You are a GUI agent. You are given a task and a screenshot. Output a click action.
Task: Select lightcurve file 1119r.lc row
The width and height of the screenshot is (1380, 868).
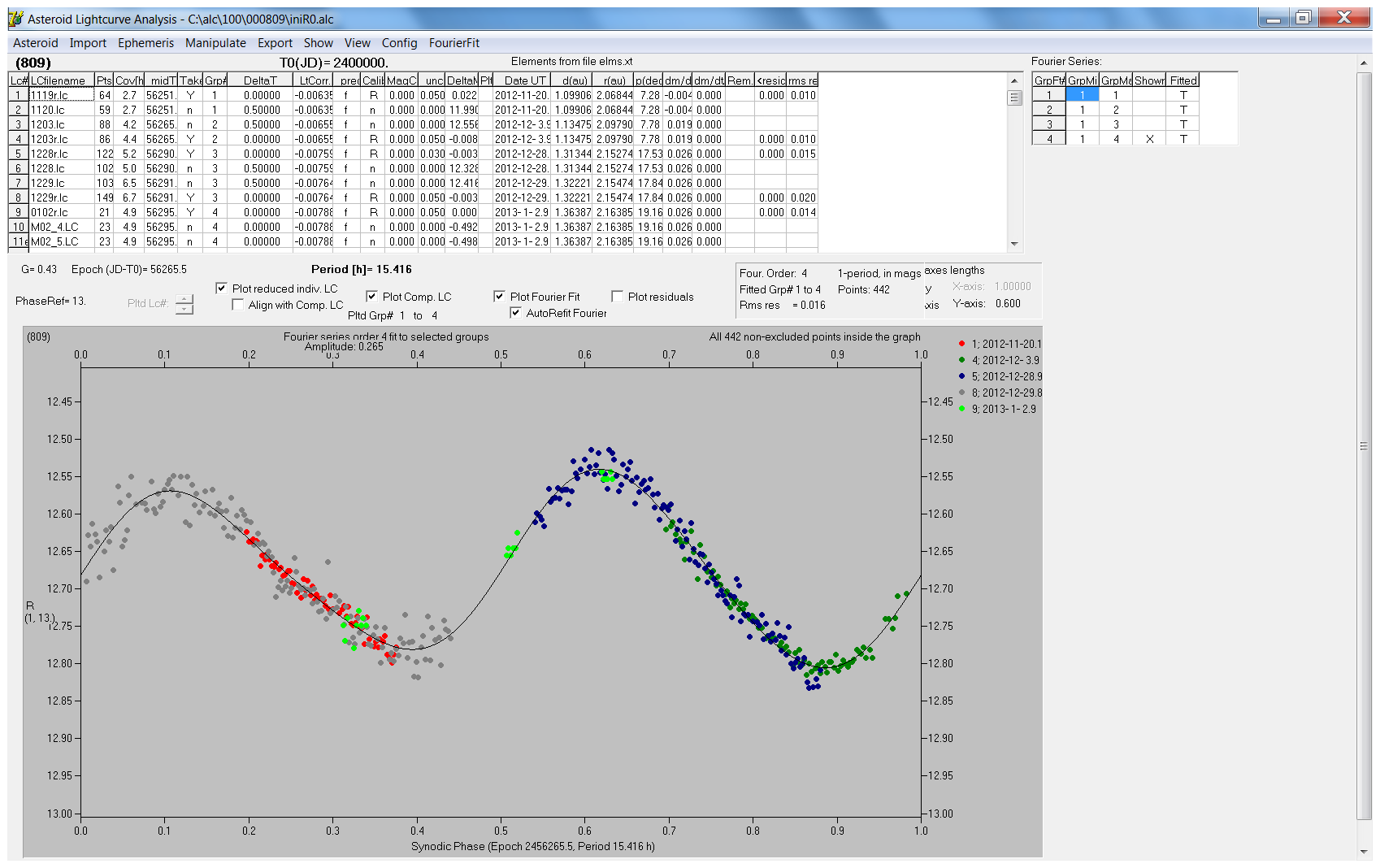coord(413,95)
